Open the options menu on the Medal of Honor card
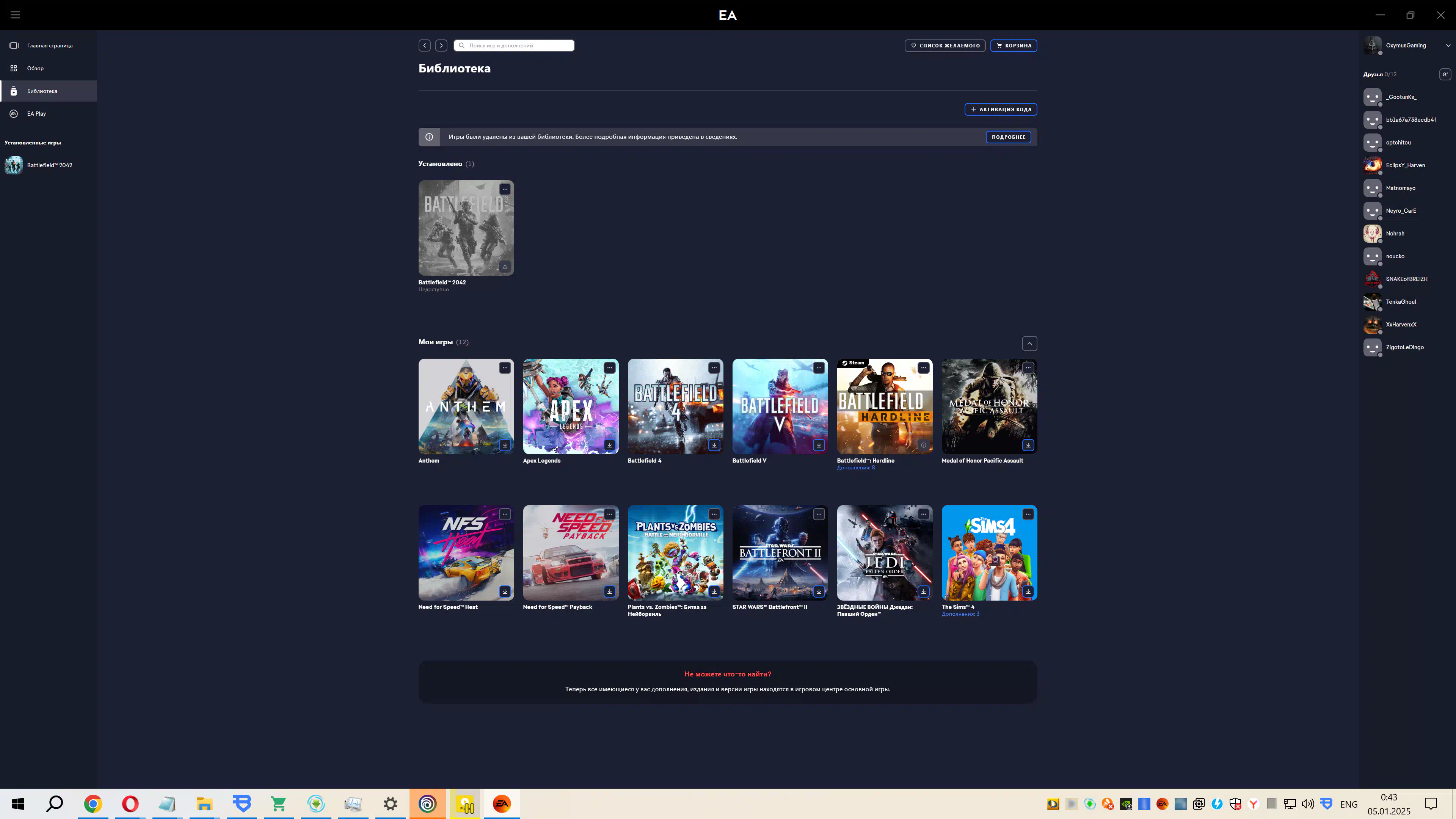 (1028, 368)
